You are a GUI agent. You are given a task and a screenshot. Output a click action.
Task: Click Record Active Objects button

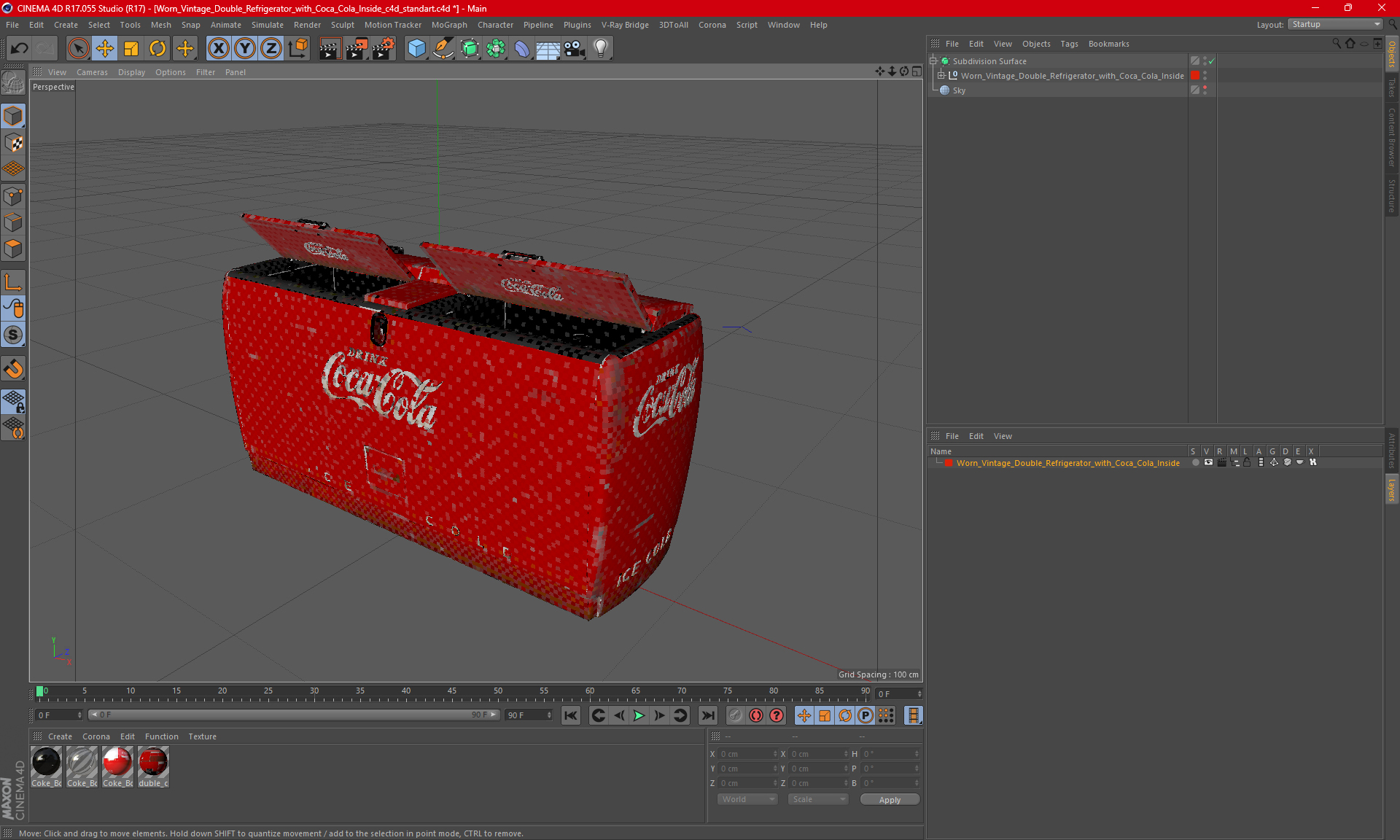[736, 715]
